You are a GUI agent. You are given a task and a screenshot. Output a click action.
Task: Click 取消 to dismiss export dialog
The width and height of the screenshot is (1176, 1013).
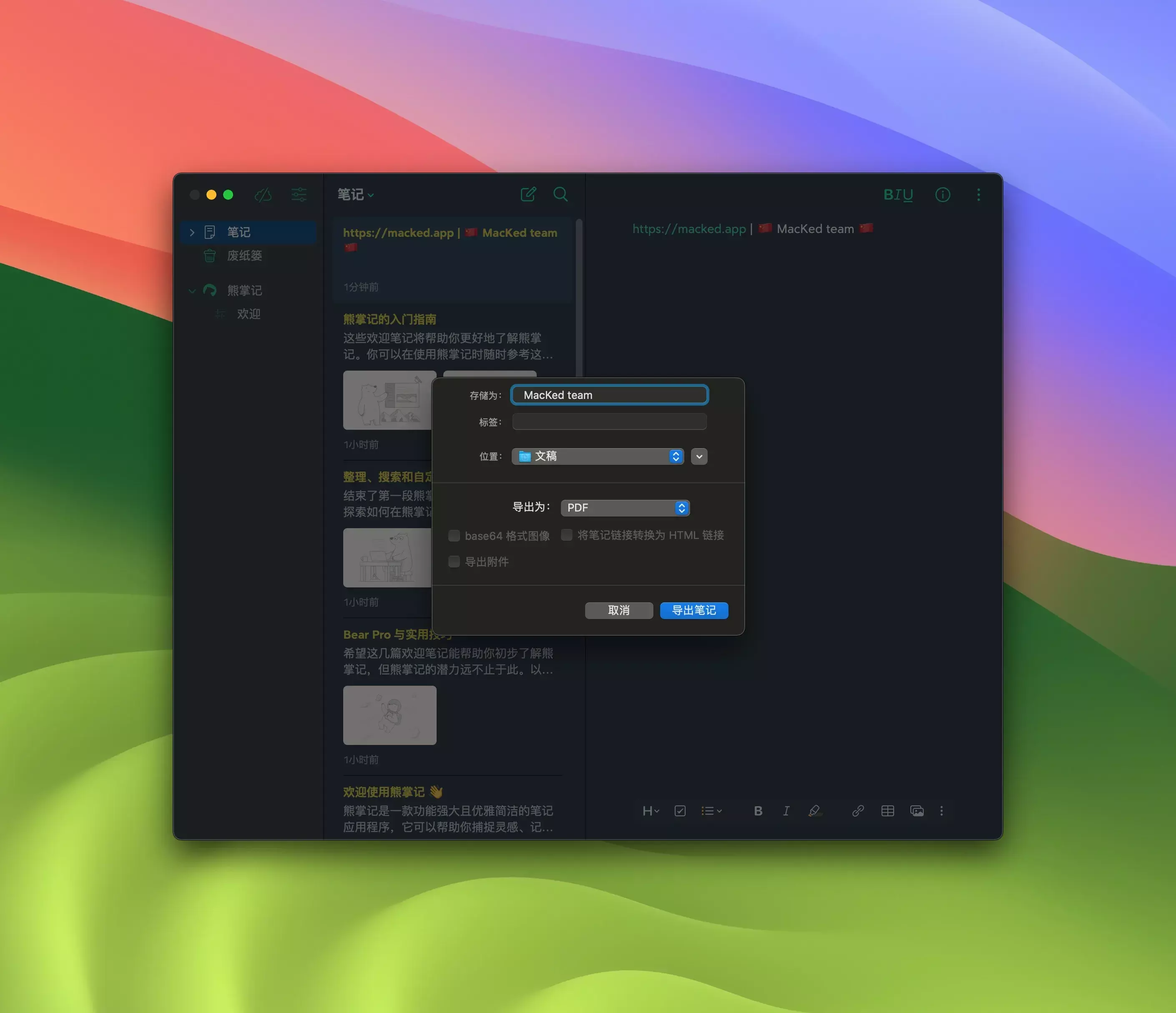618,611
